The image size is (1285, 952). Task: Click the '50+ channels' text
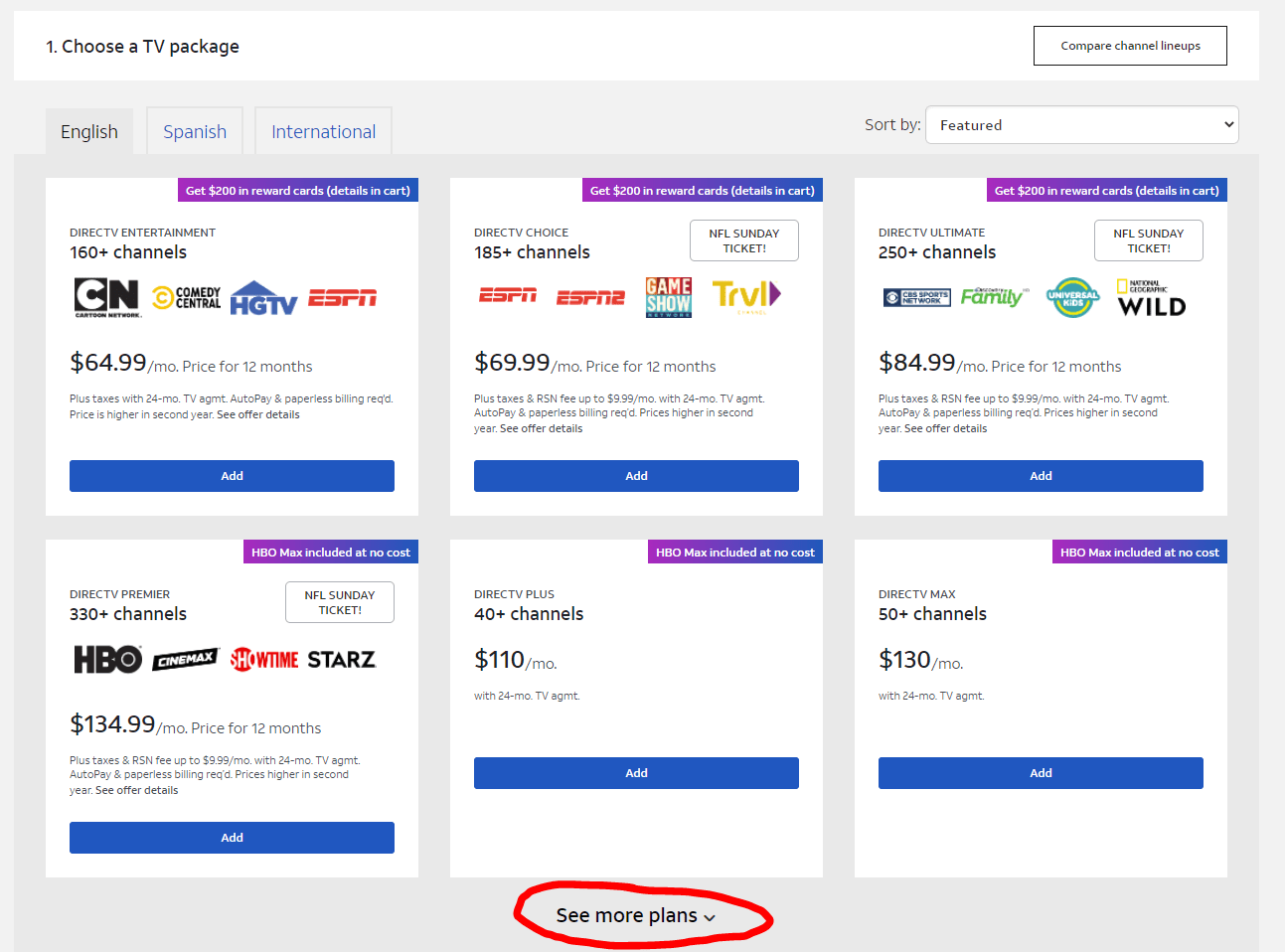pos(932,614)
